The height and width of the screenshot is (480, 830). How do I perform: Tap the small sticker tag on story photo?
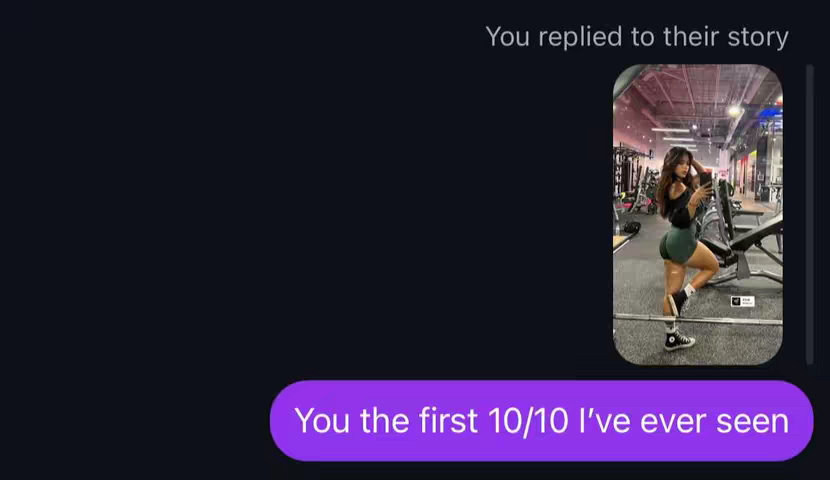[742, 300]
